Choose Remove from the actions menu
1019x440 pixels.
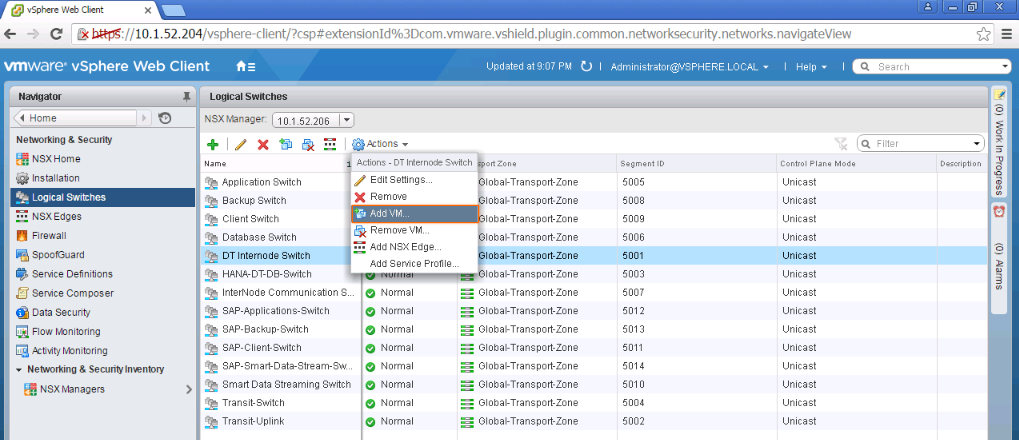coord(414,196)
